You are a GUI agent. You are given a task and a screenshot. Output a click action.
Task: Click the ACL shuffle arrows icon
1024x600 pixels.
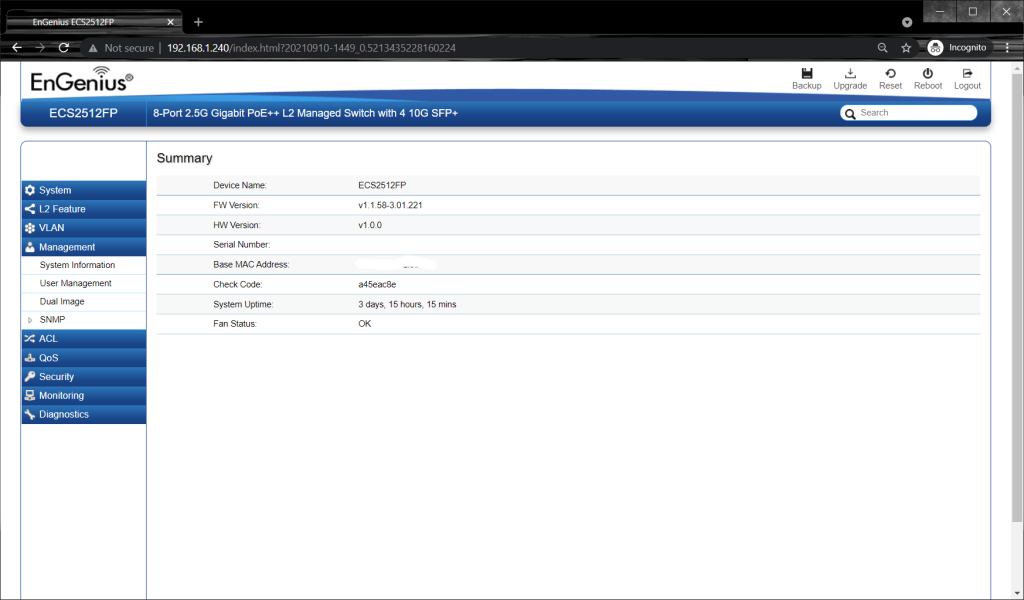30,338
